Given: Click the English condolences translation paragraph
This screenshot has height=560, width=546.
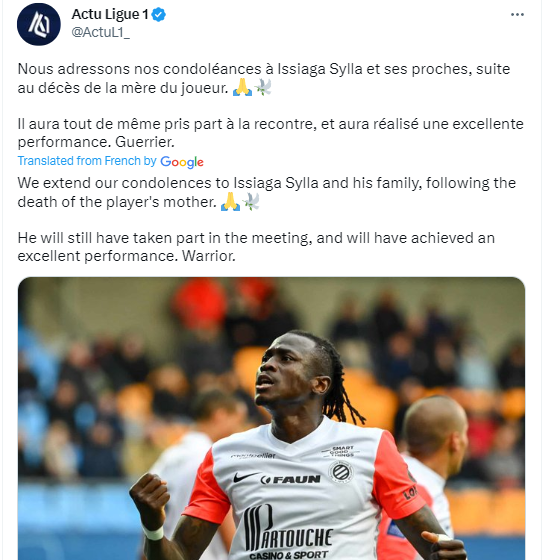Looking at the screenshot, I should [x=267, y=192].
